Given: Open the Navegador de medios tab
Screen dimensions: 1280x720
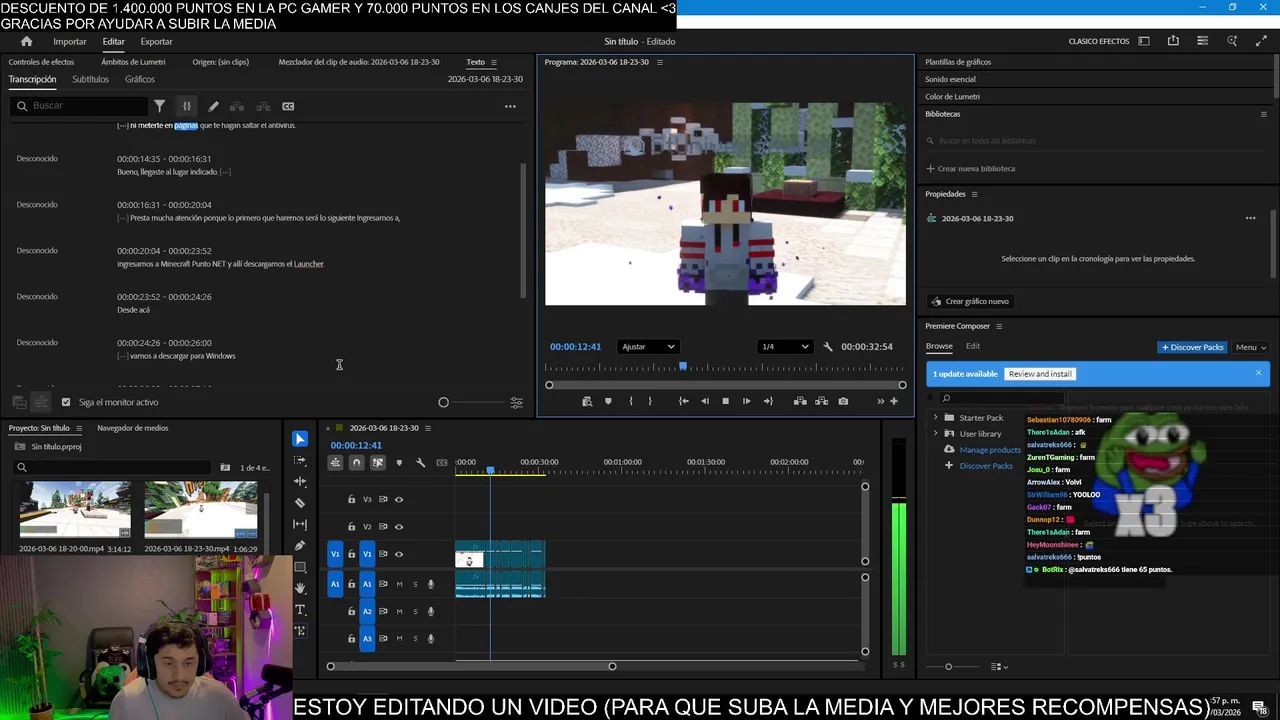Looking at the screenshot, I should tap(133, 428).
